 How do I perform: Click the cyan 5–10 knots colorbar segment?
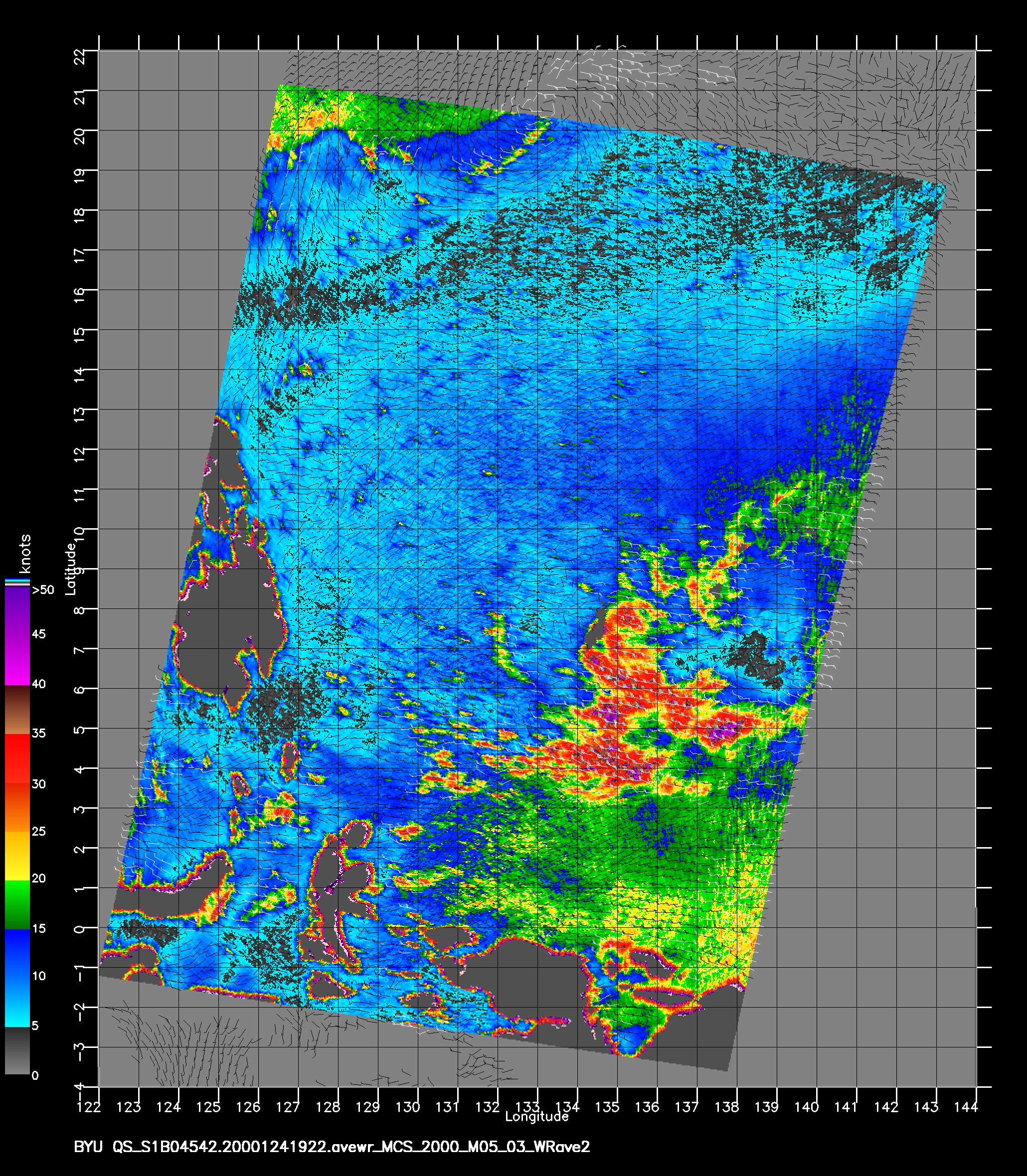tap(16, 1002)
